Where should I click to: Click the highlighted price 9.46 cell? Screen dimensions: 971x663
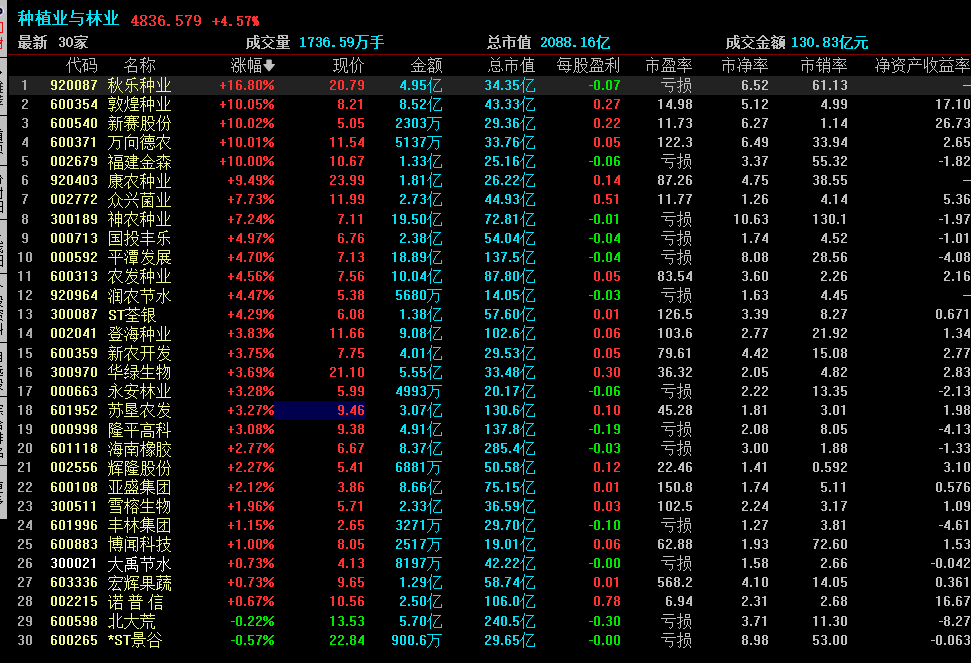tap(320, 410)
